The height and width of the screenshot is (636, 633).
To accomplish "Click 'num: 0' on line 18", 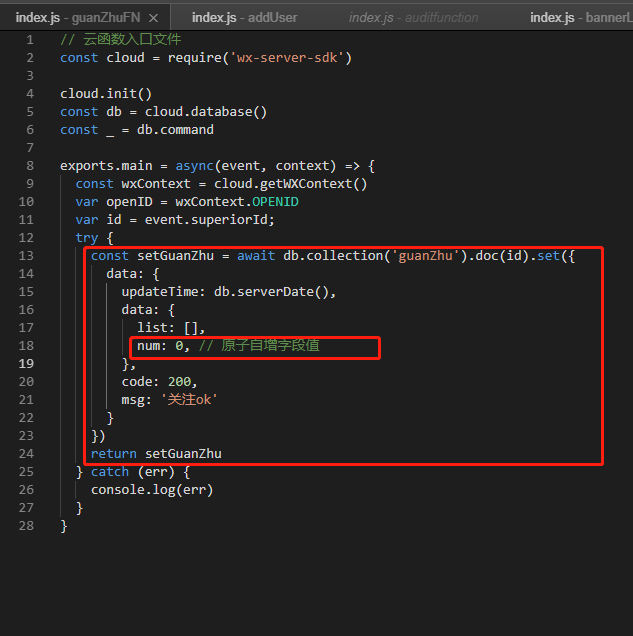I will coord(160,346).
